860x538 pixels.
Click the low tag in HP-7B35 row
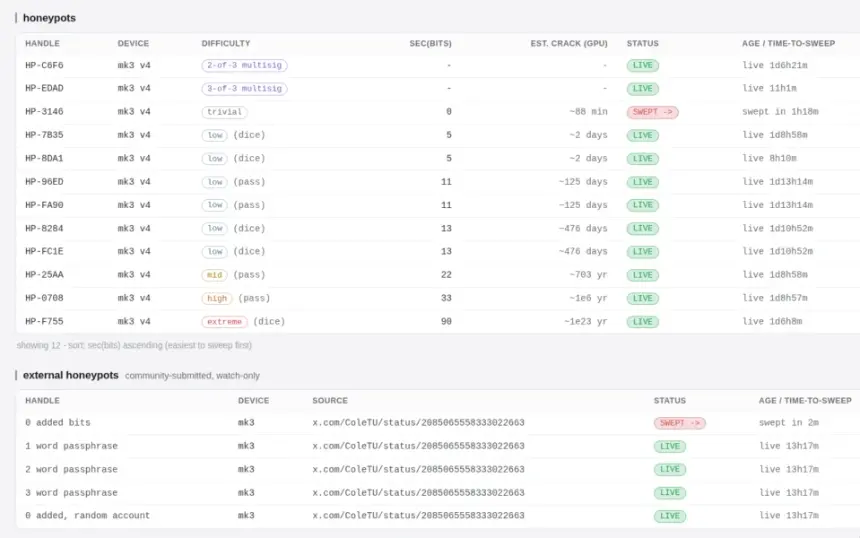pos(214,135)
